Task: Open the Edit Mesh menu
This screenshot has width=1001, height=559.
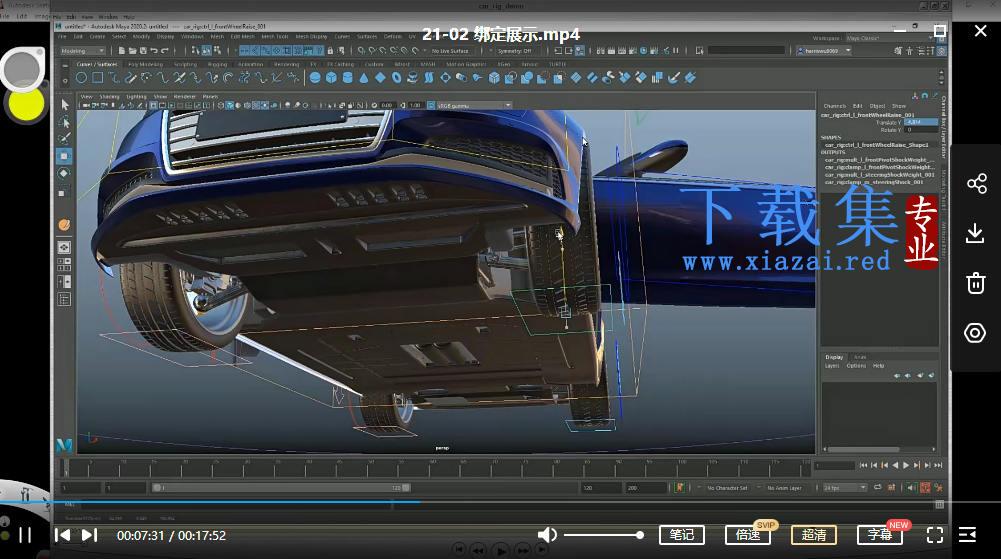Action: click(x=243, y=36)
